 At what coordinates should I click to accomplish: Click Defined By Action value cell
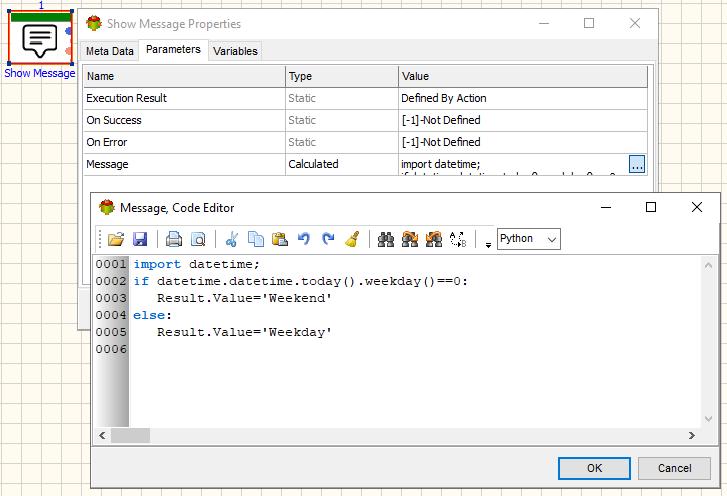523,98
